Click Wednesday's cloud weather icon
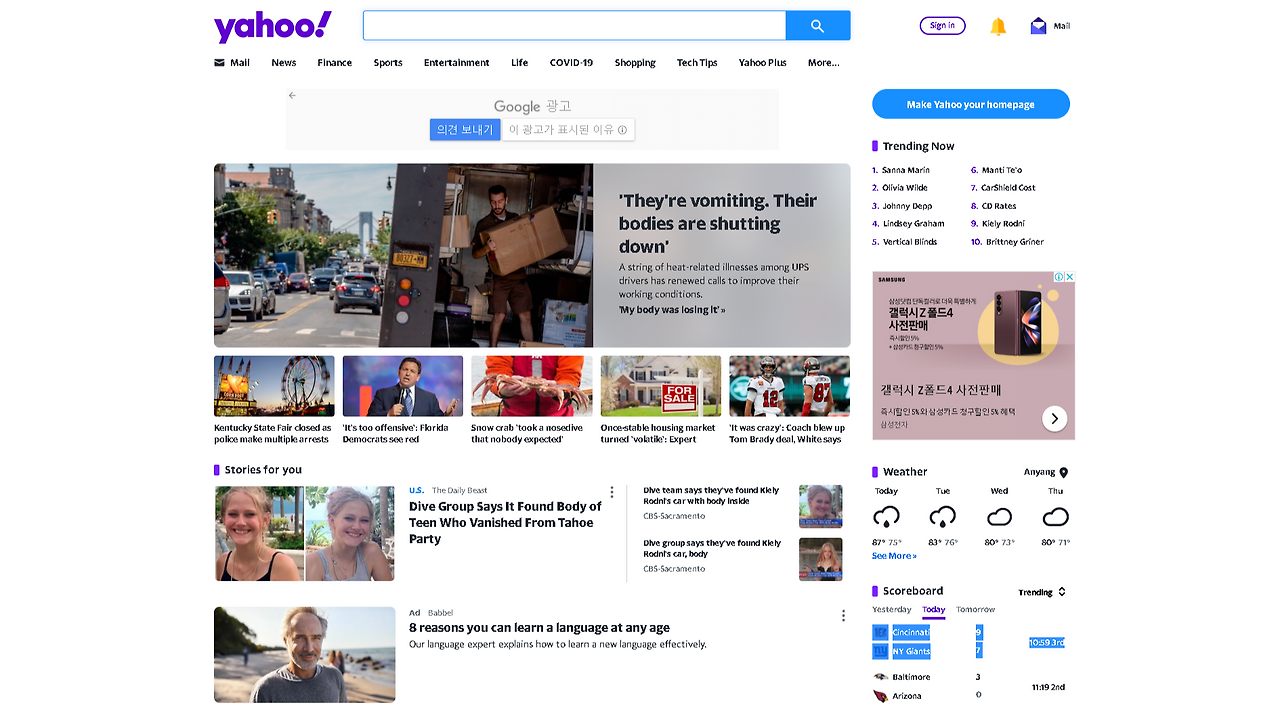This screenshot has width=1280, height=710. [x=999, y=517]
